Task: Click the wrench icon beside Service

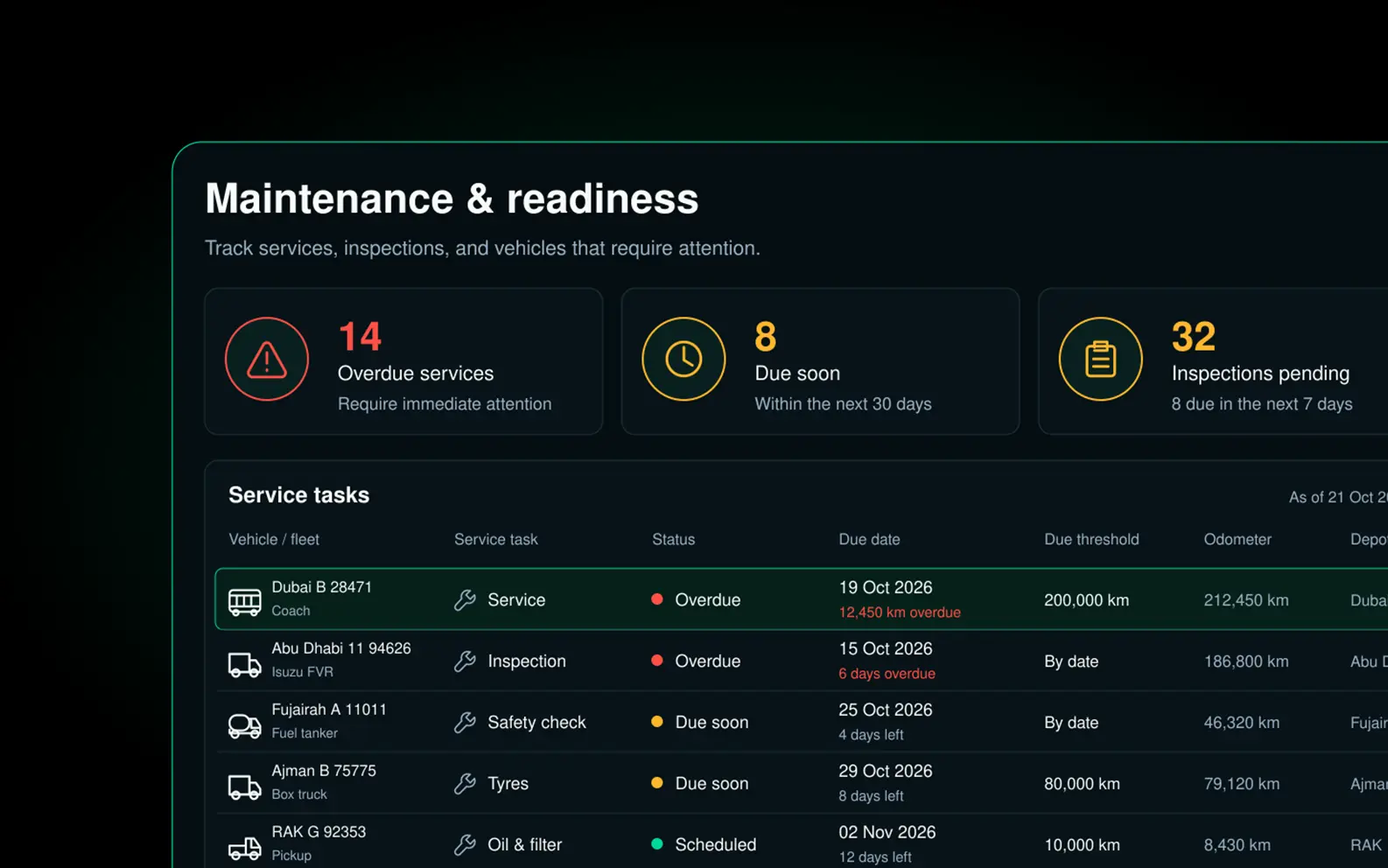Action: click(465, 599)
